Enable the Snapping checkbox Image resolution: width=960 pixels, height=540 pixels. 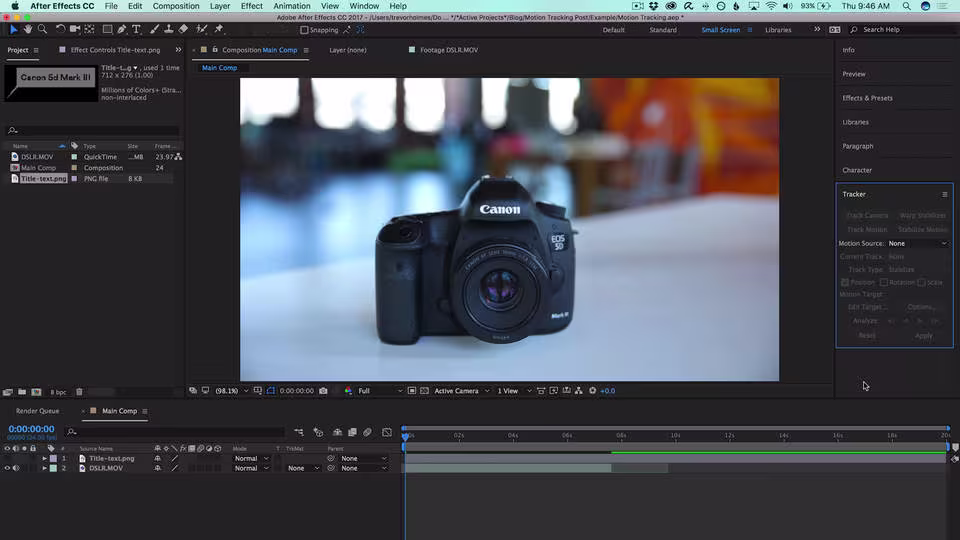pos(304,29)
